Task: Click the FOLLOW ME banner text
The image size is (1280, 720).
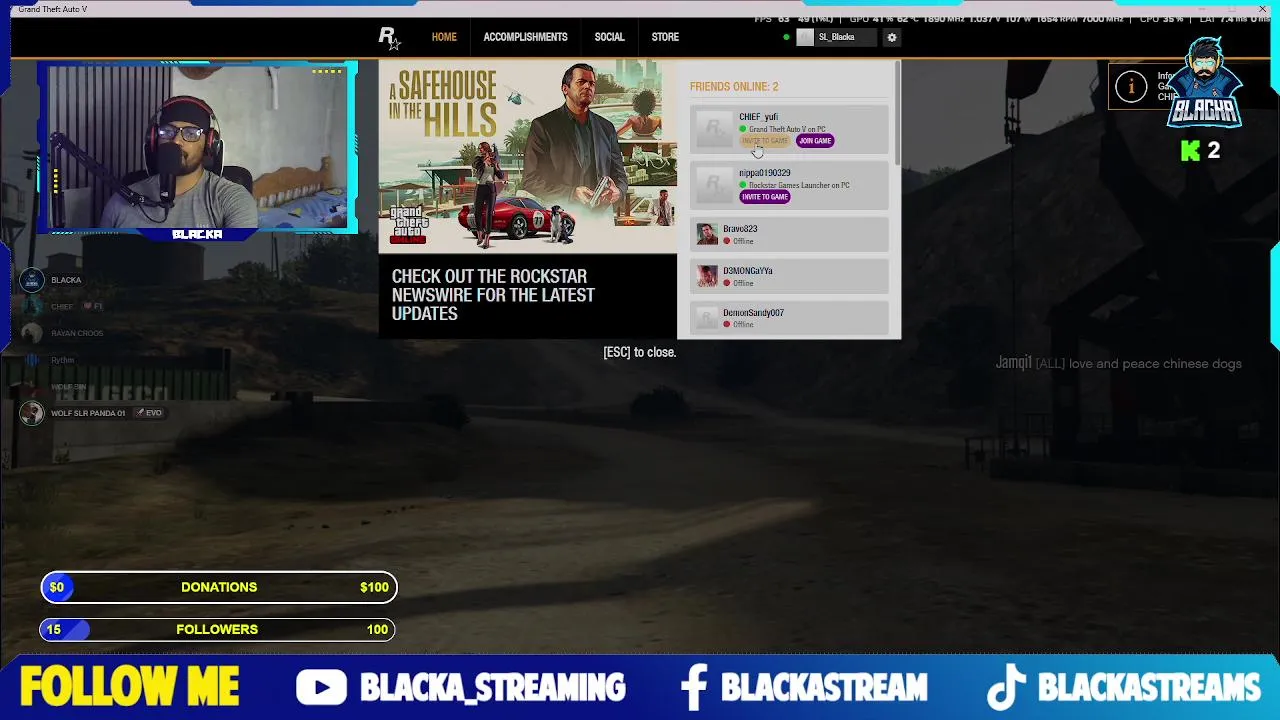Action: click(x=129, y=688)
